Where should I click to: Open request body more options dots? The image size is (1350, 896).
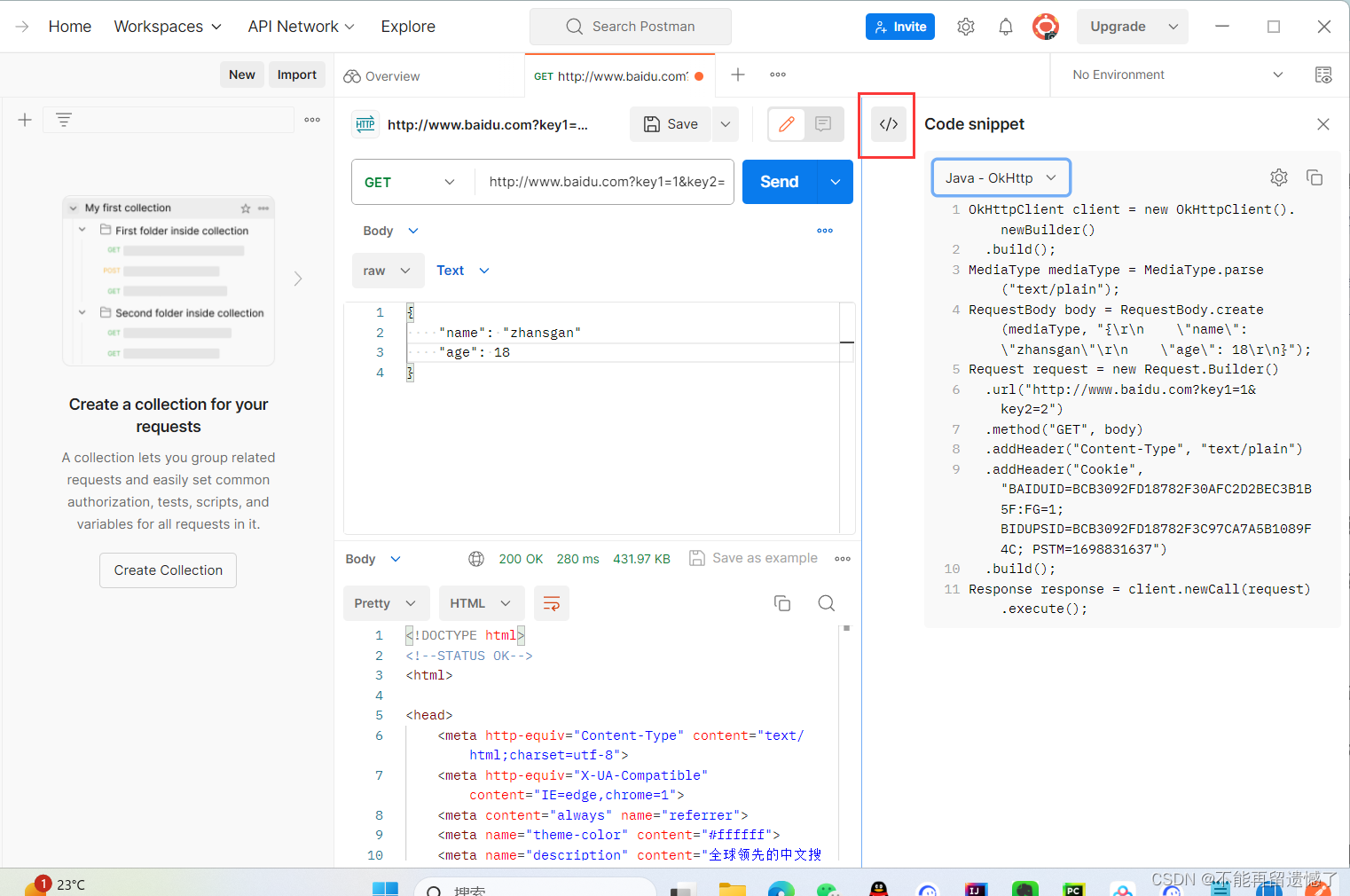[x=825, y=231]
